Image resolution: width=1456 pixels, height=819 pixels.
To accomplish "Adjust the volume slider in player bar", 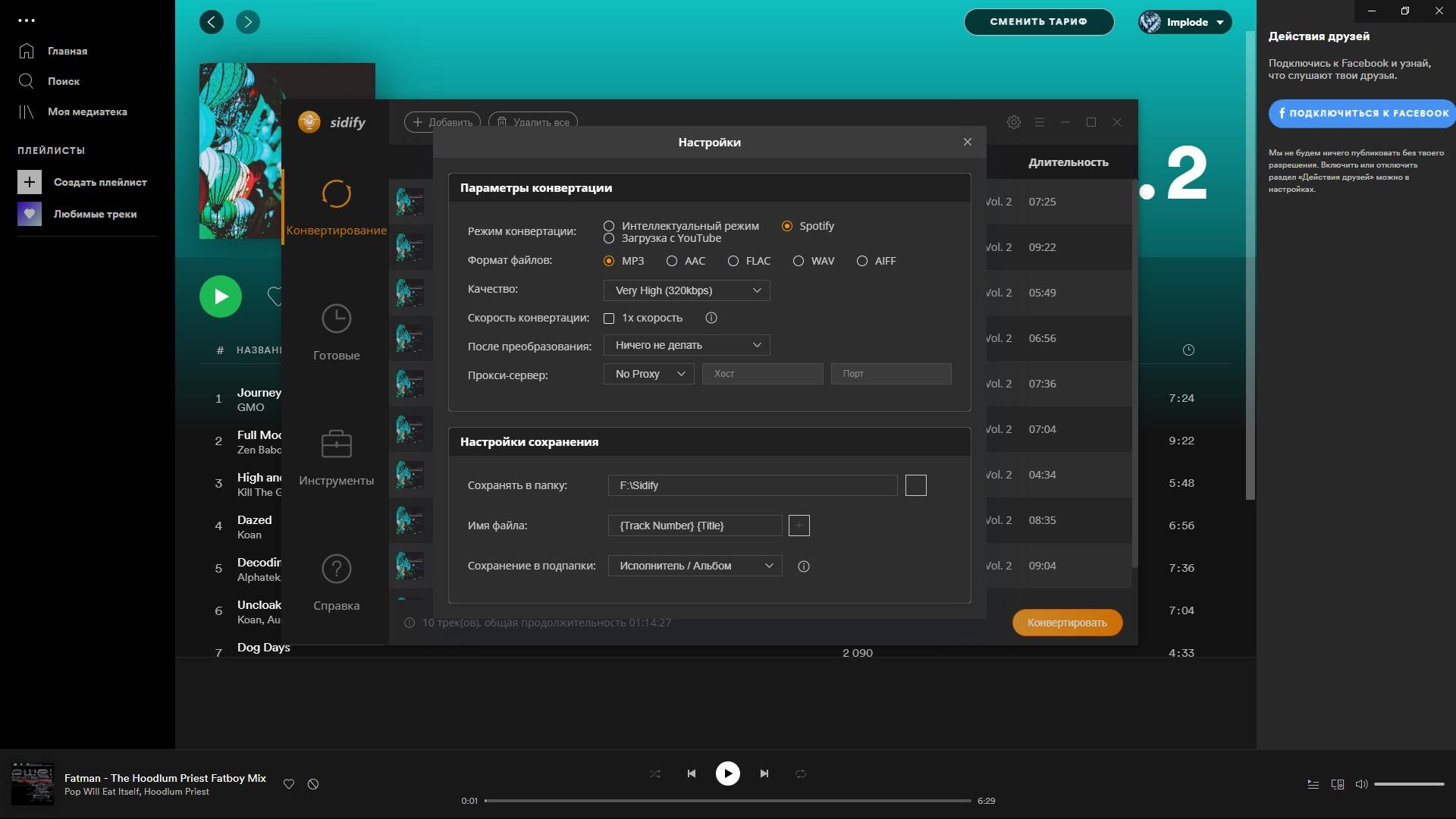I will point(1408,784).
